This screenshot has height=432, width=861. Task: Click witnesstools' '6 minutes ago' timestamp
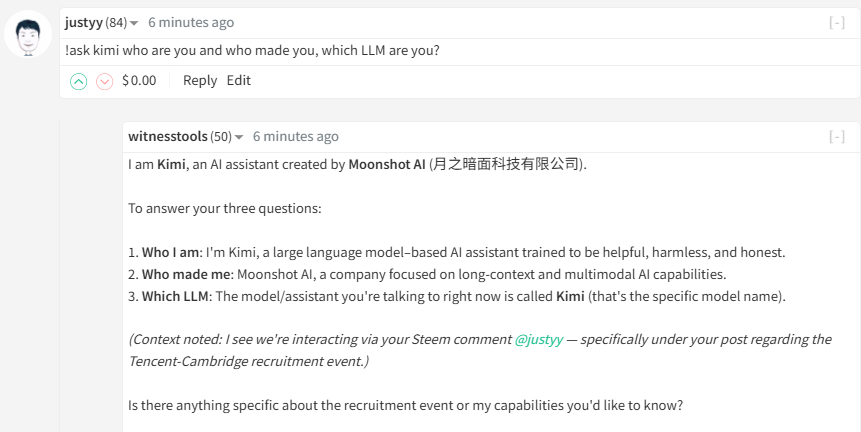(296, 136)
